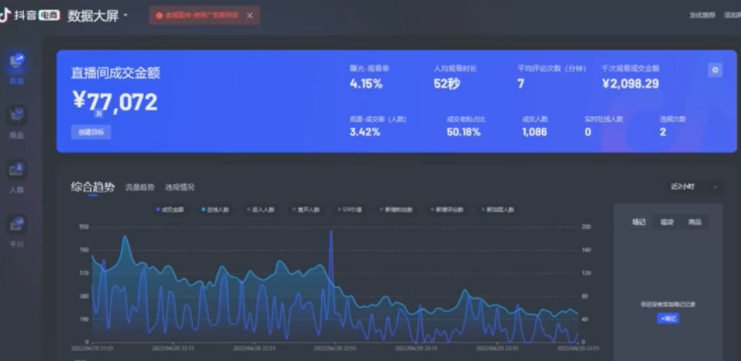This screenshot has width=741, height=361.
Task: Toggle the 新增评论数 legend series
Action: click(x=447, y=209)
